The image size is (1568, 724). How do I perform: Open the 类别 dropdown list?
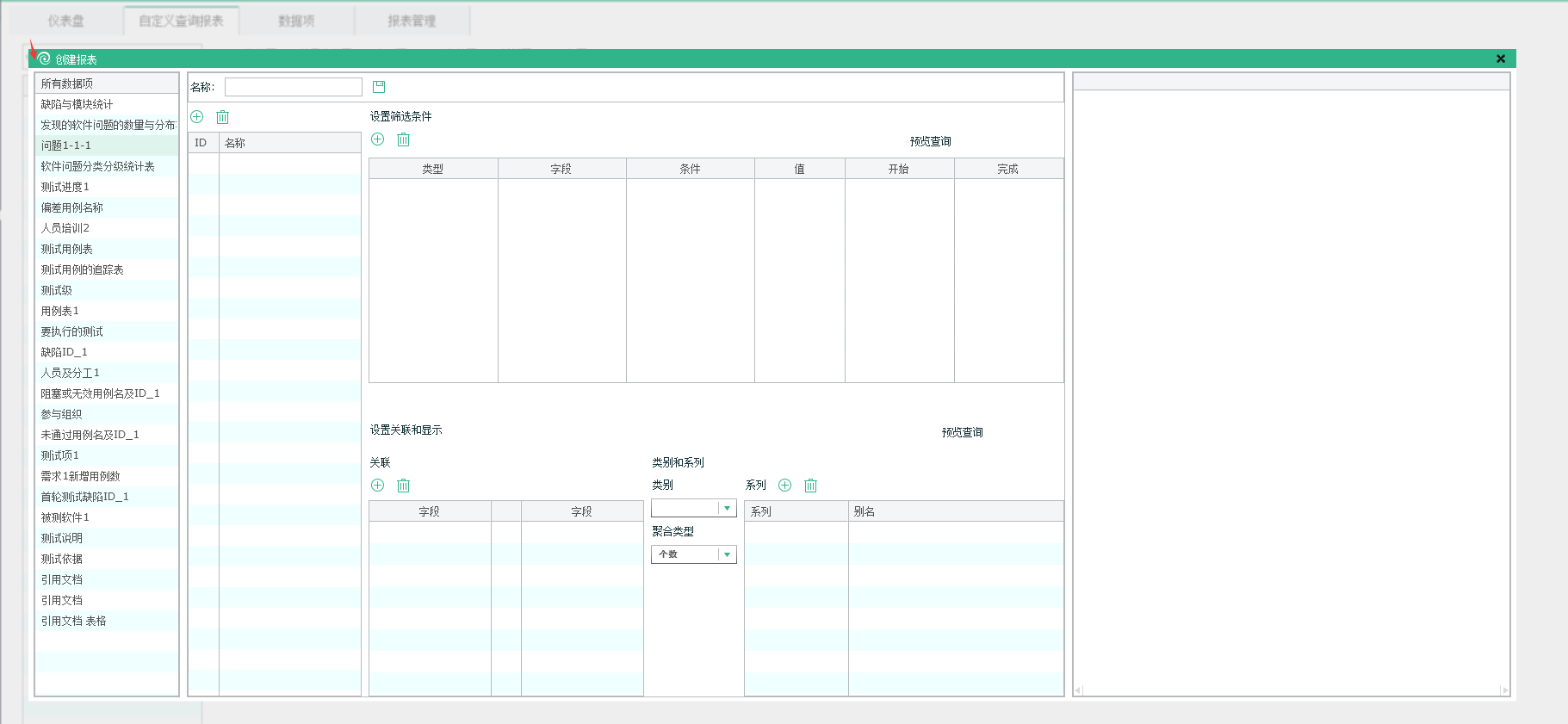coord(728,509)
